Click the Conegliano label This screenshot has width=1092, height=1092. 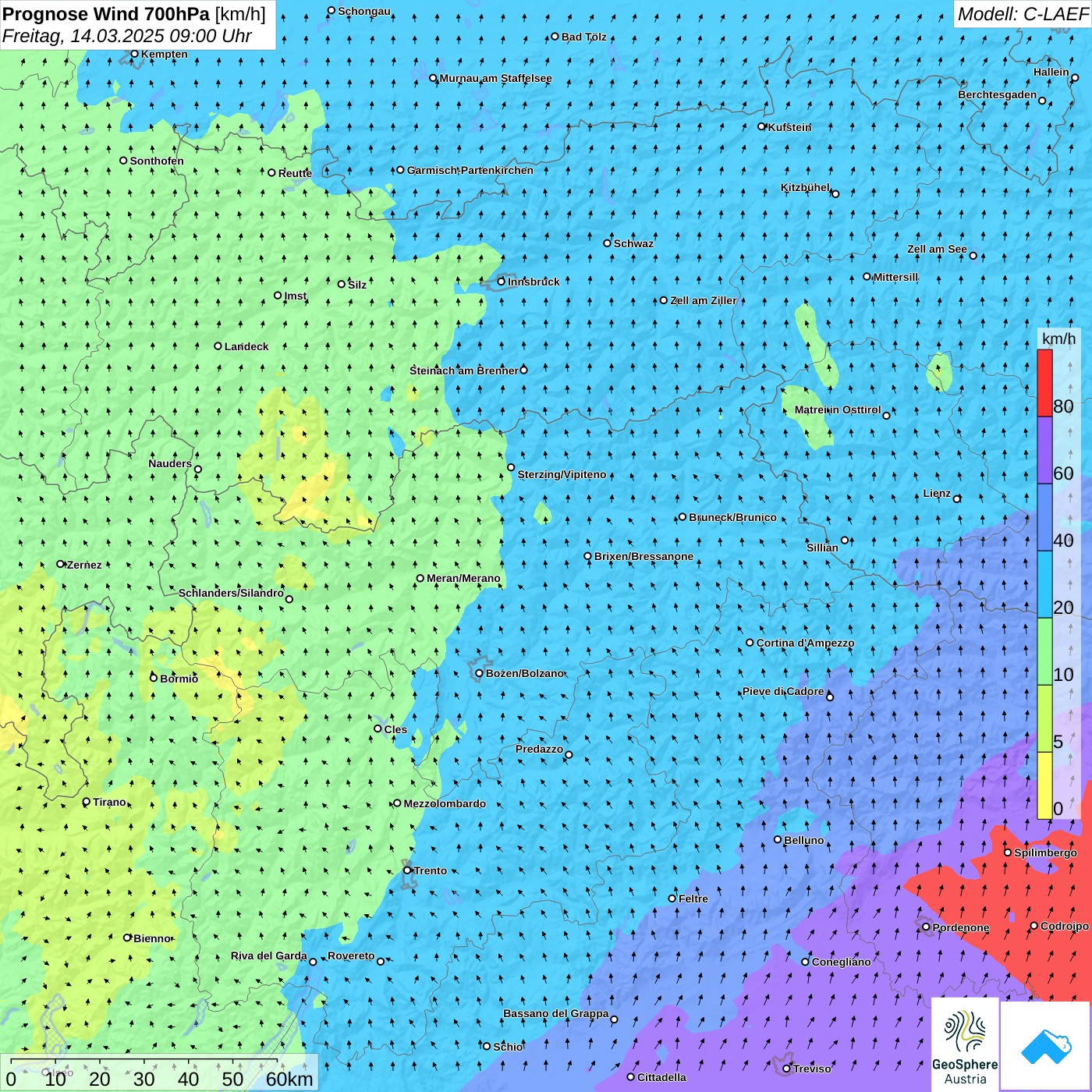point(841,962)
